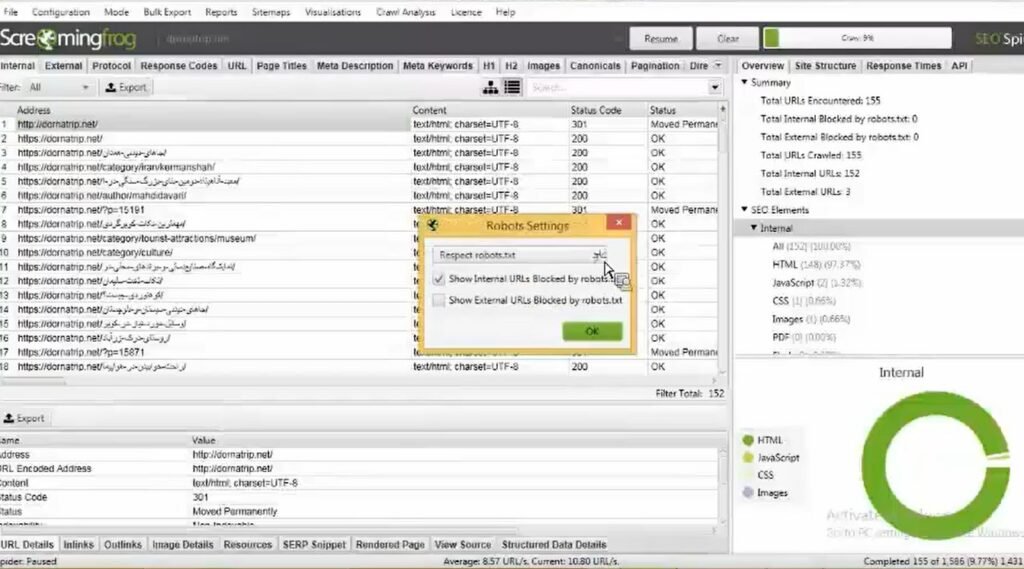Open the Filter All dropdown

click(59, 88)
